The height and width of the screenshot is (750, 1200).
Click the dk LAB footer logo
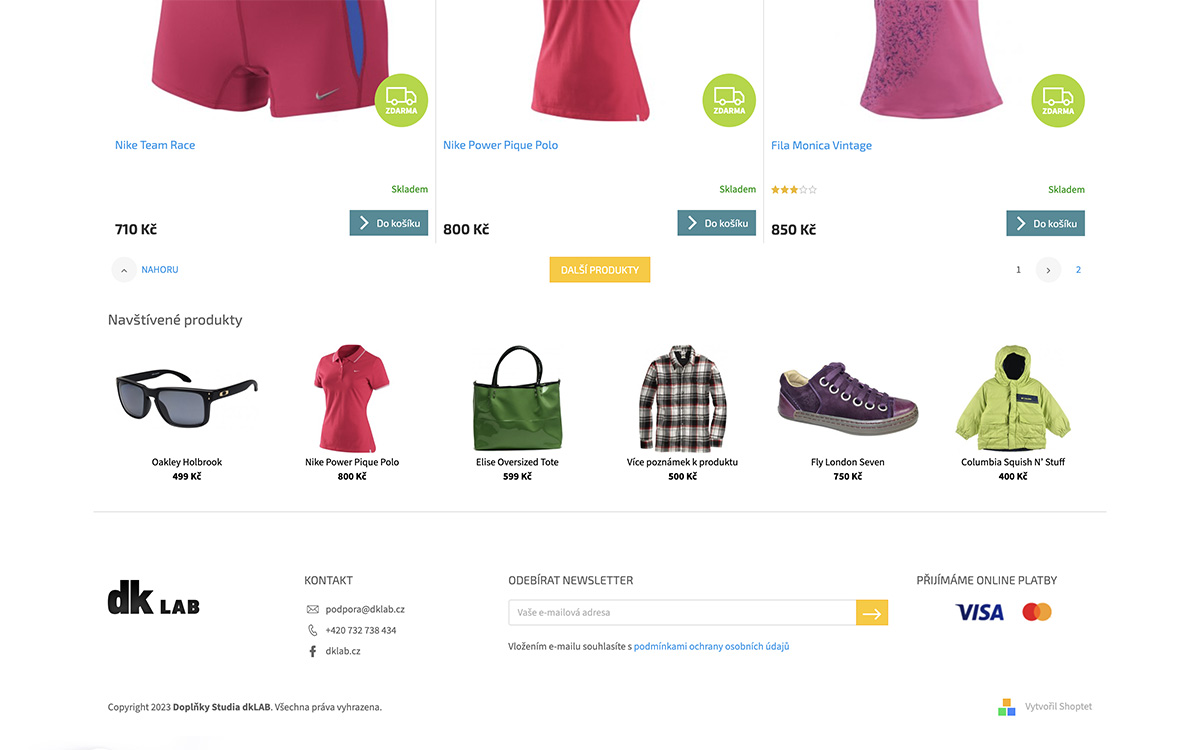154,598
